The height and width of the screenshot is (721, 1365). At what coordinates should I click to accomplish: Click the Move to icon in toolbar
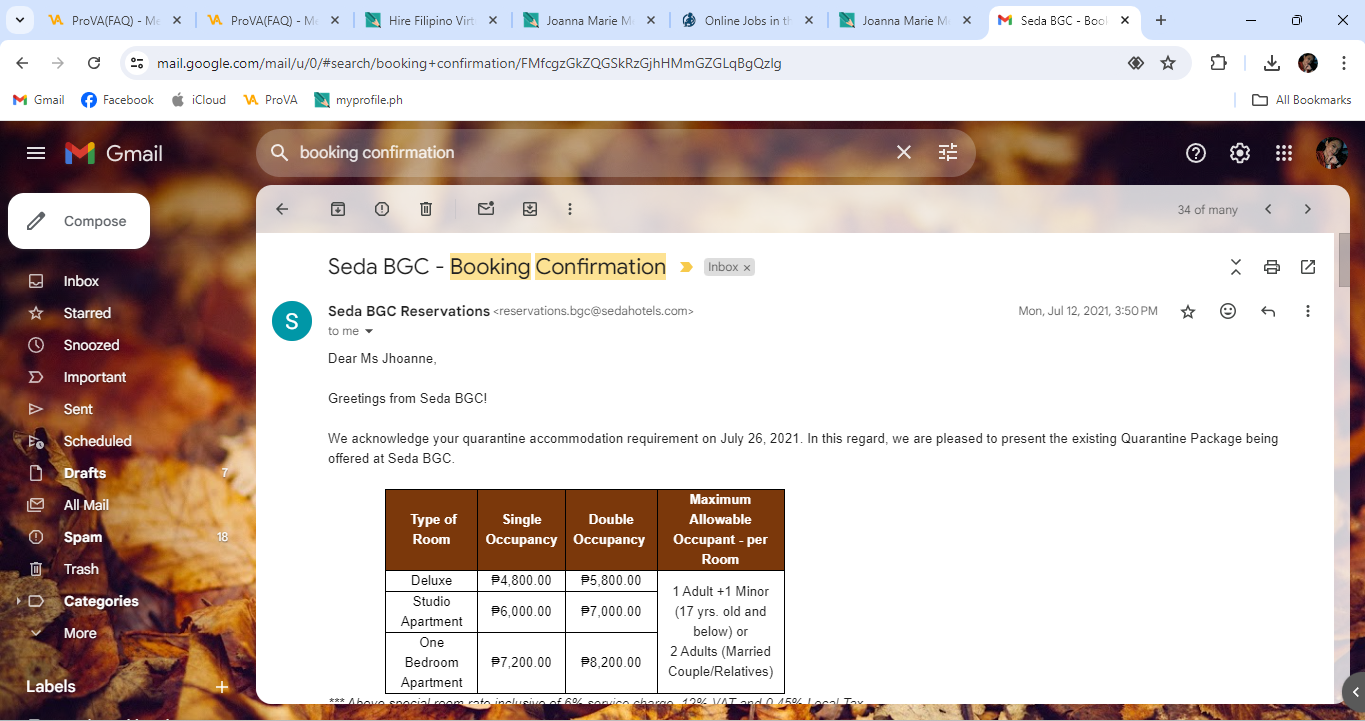coord(530,209)
